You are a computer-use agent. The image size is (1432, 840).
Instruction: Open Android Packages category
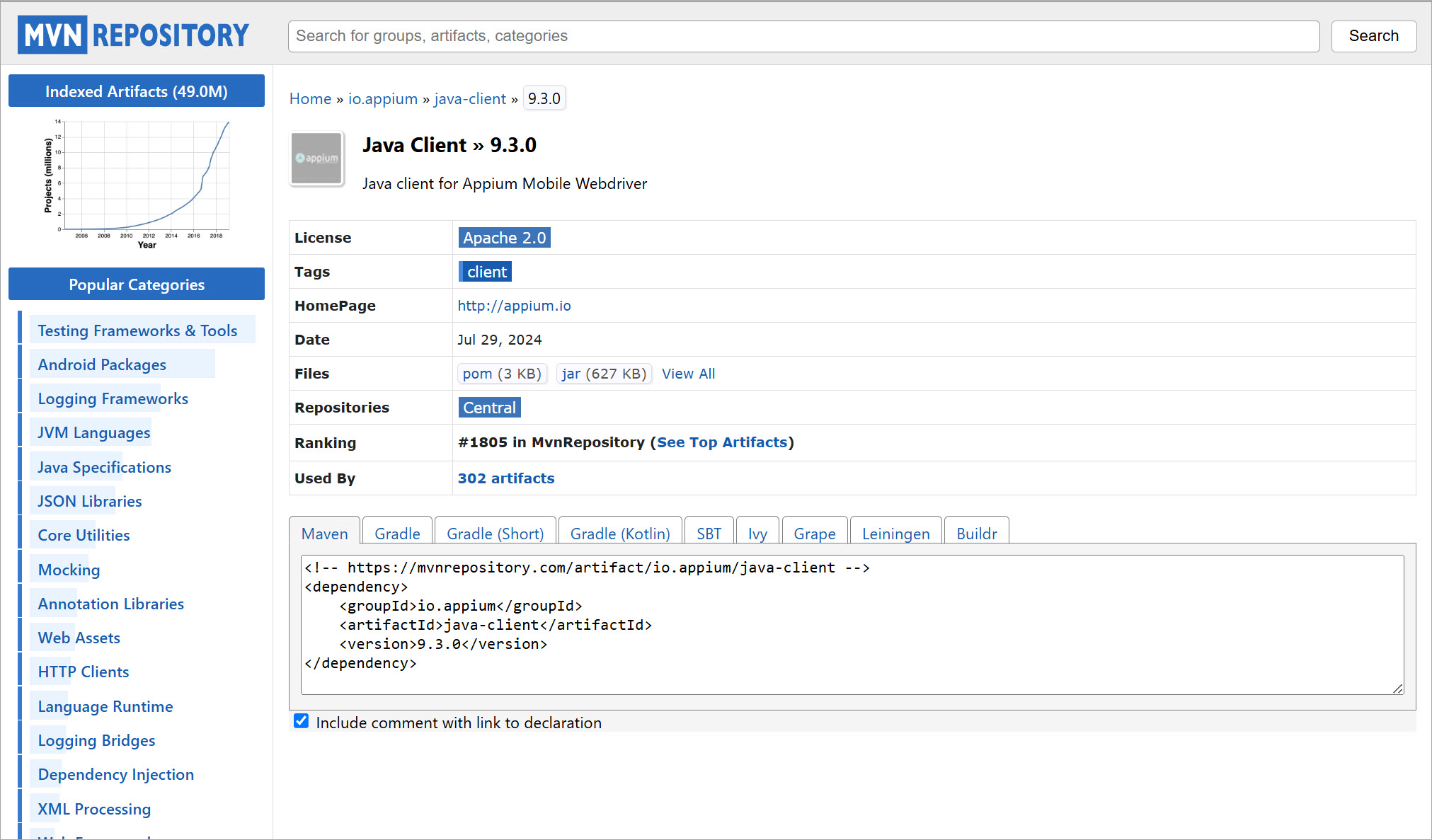tap(102, 364)
